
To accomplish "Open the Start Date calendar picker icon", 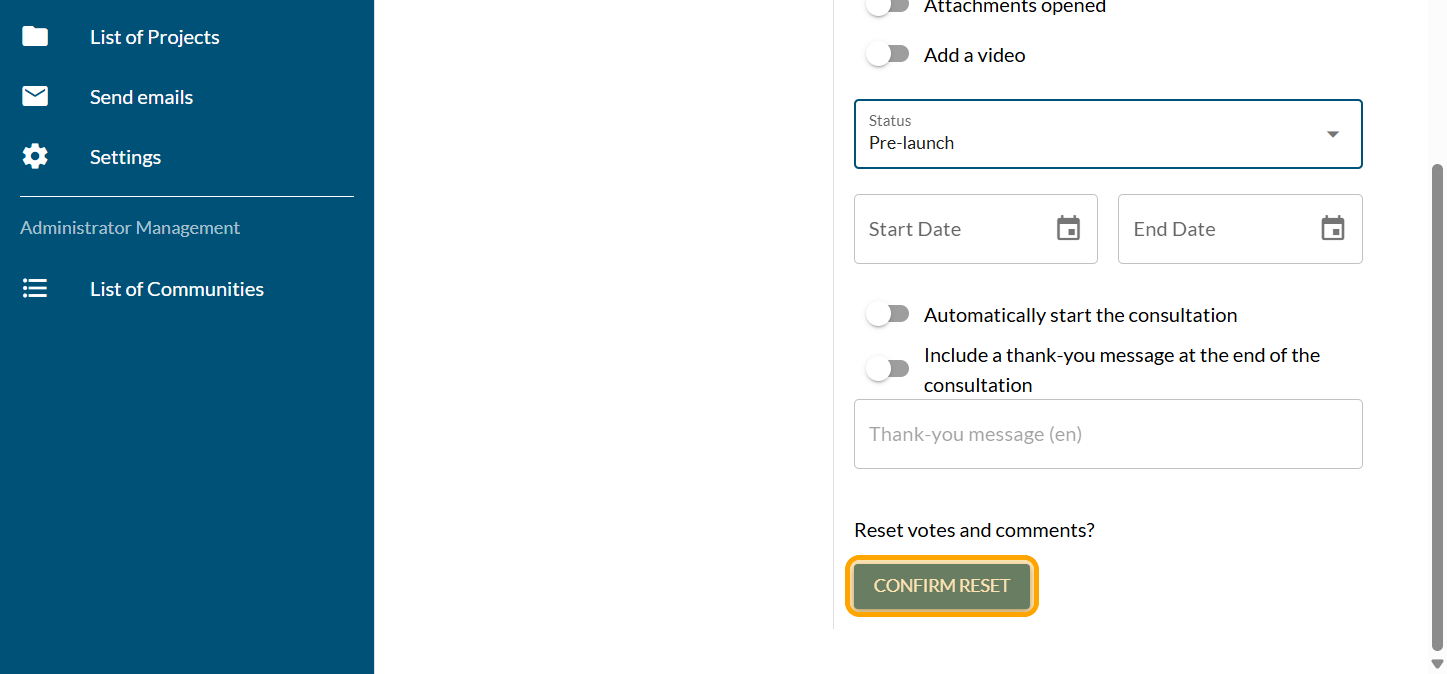I will click(1068, 229).
